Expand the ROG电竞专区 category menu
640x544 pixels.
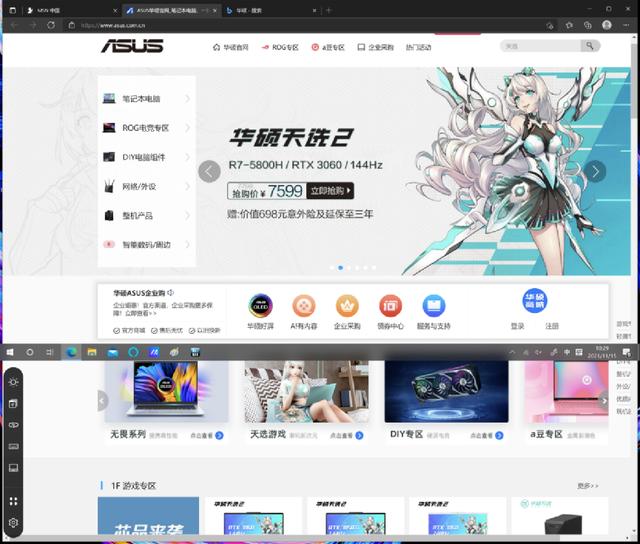(147, 128)
